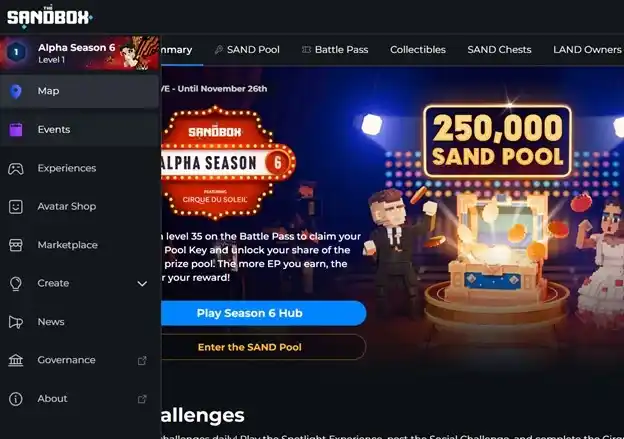Open Governance external link arrow
The height and width of the screenshot is (439, 624).
142,361
